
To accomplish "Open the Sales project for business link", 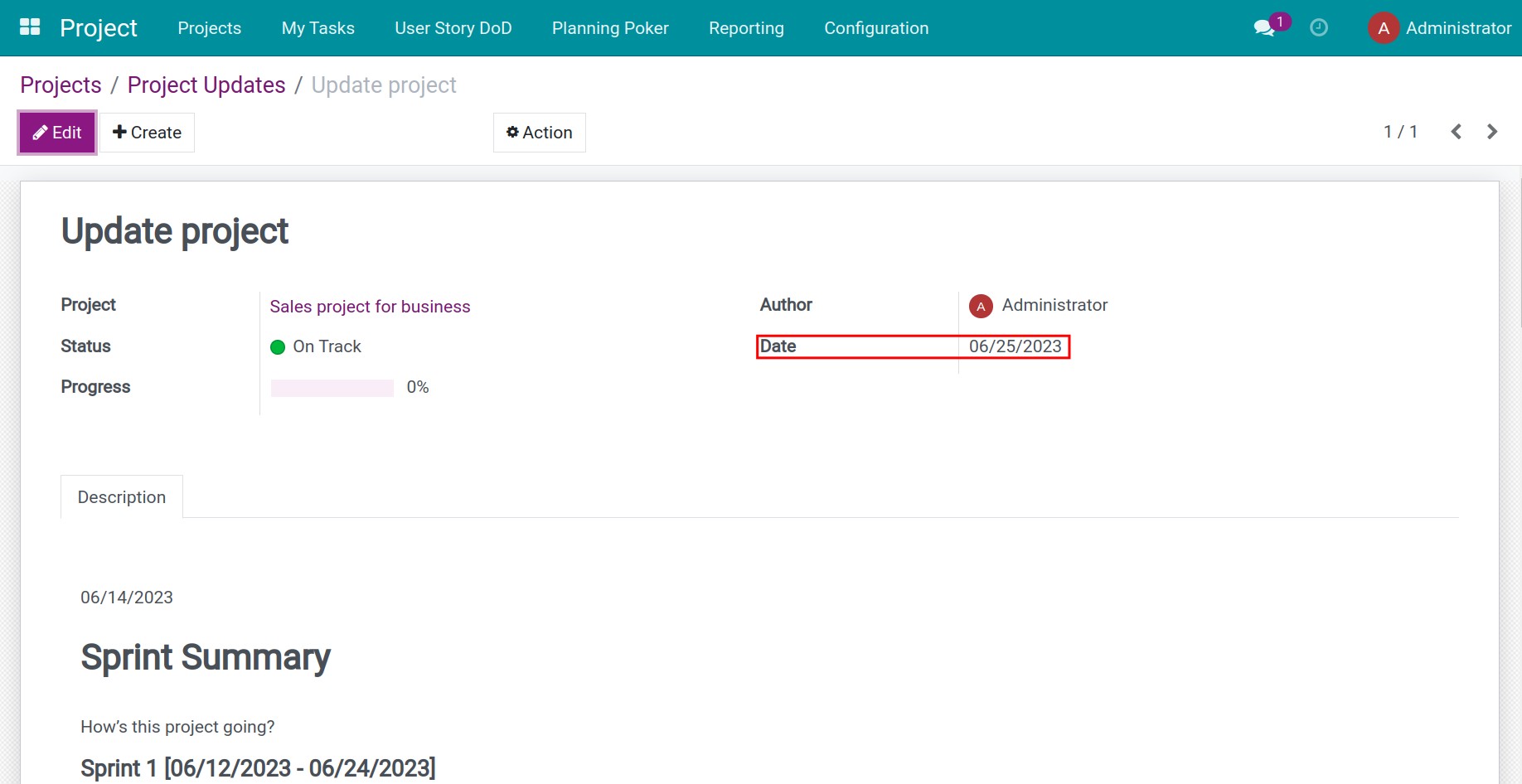I will tap(370, 306).
